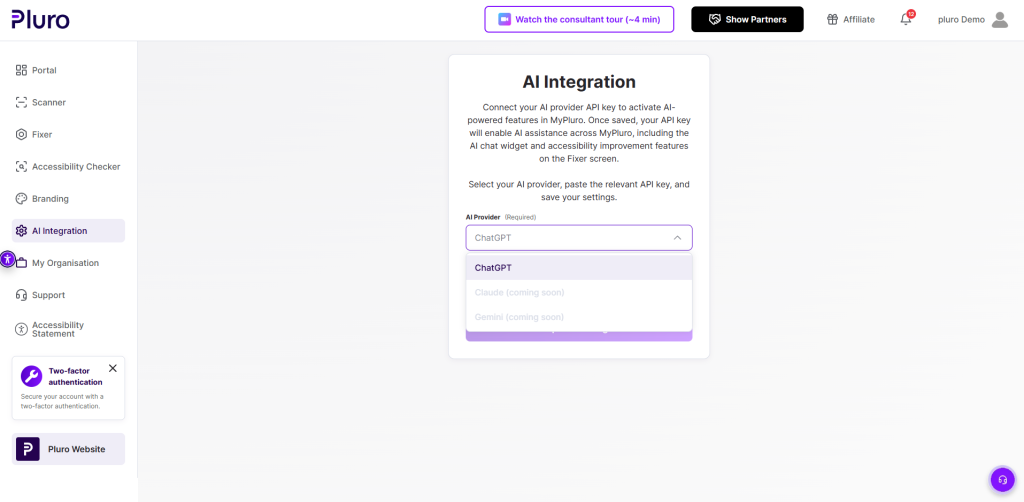
Task: Click the Pluro Website button
Action: (68, 449)
